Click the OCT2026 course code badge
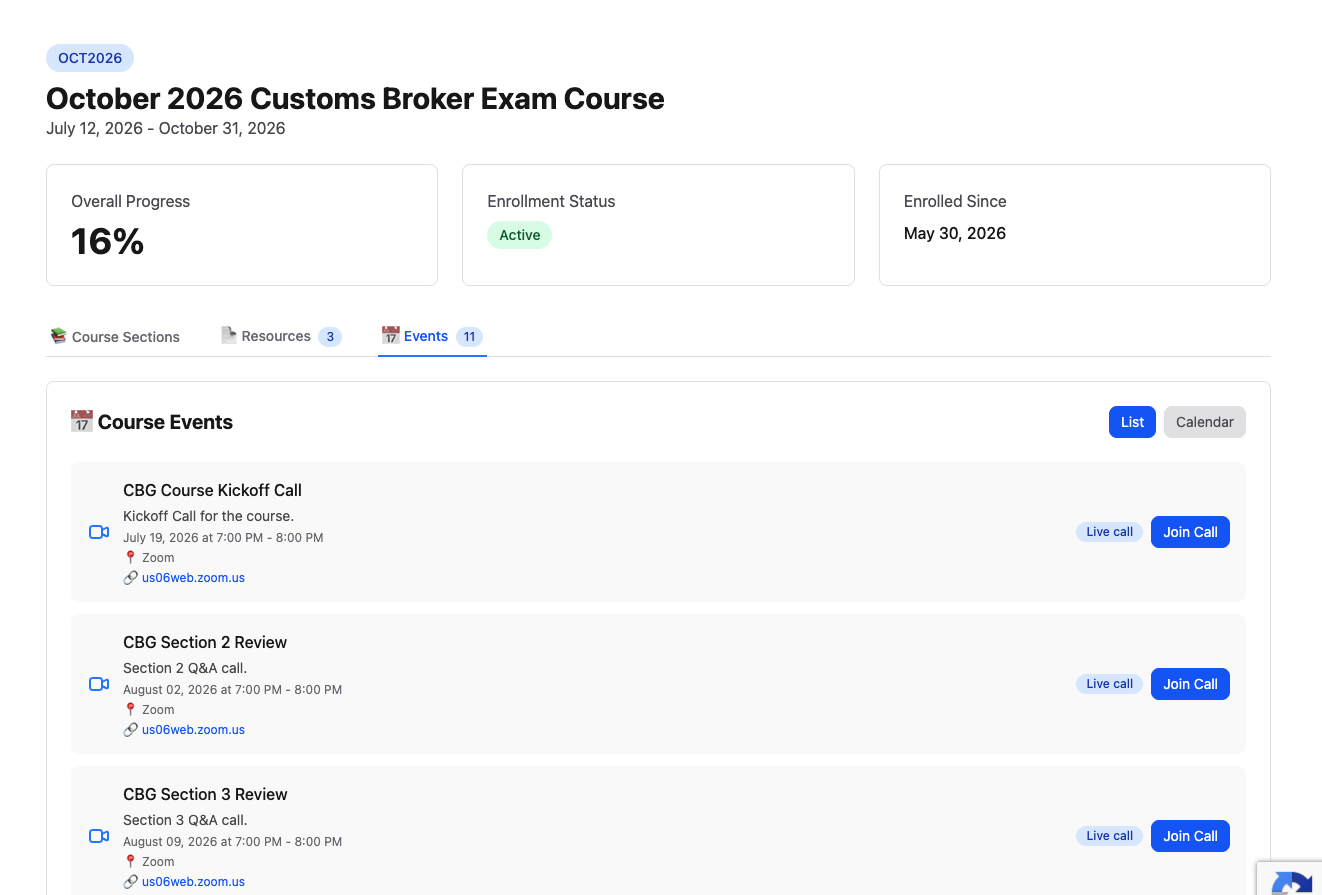 tap(90, 58)
